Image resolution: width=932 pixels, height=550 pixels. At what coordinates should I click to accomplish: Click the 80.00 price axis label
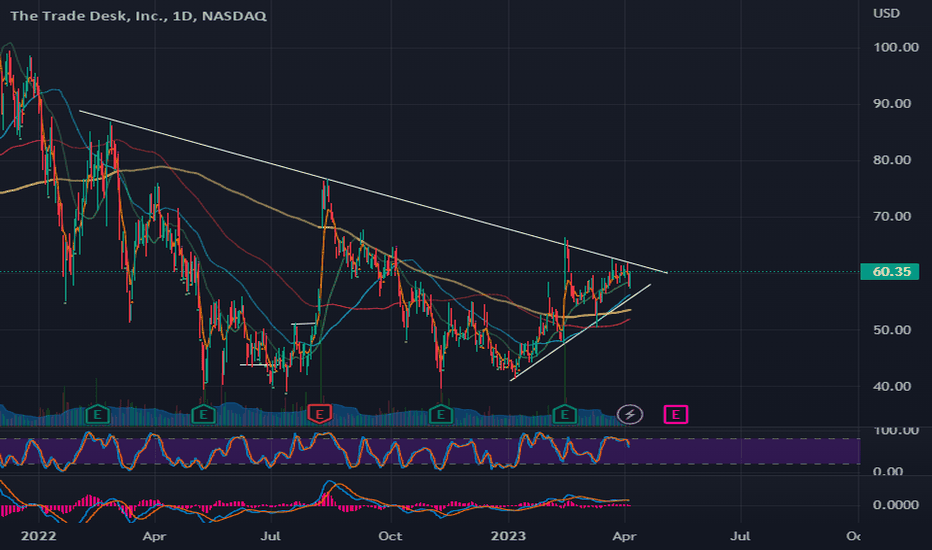pyautogui.click(x=892, y=160)
